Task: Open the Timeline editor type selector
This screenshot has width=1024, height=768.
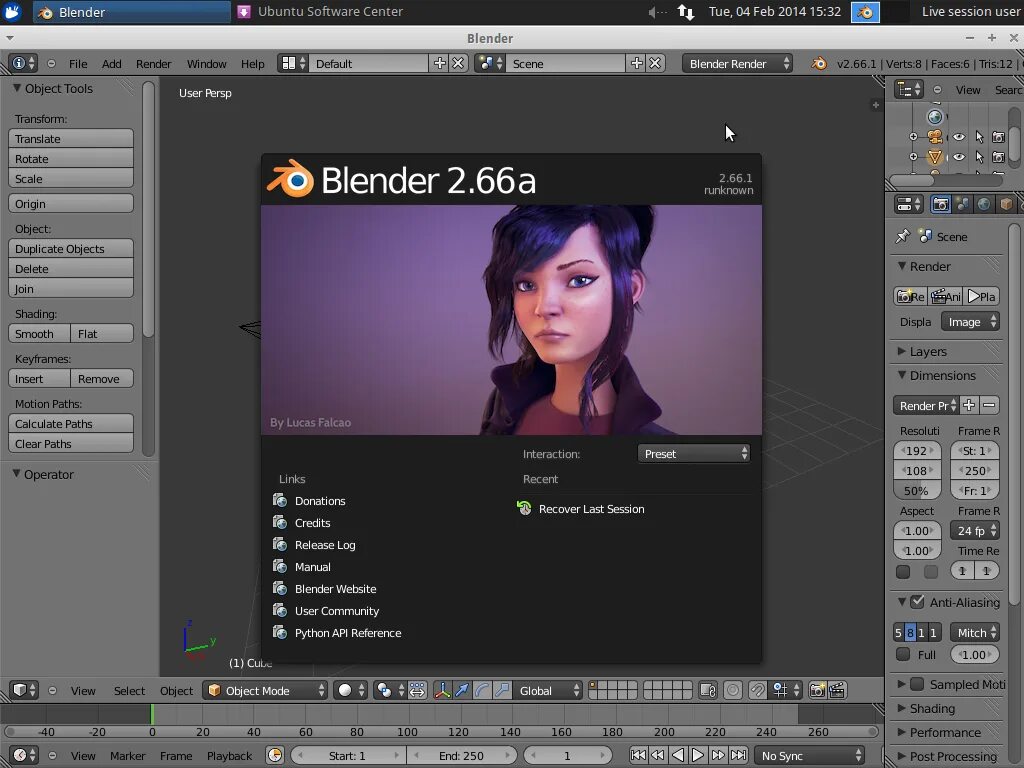Action: pos(24,756)
